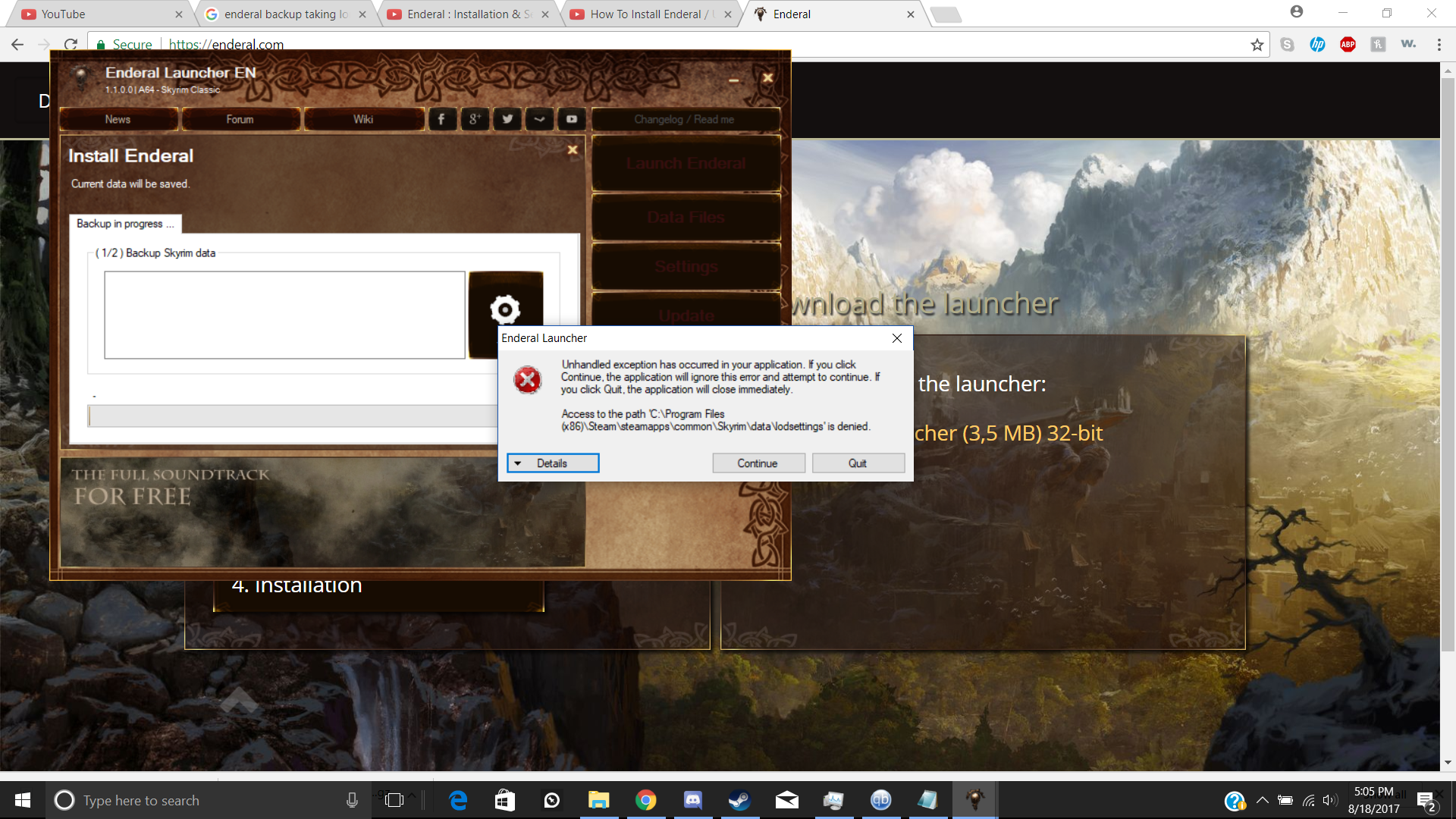Viewport: 1456px width, 819px height.
Task: Open the Changelog / Read me
Action: click(x=685, y=119)
